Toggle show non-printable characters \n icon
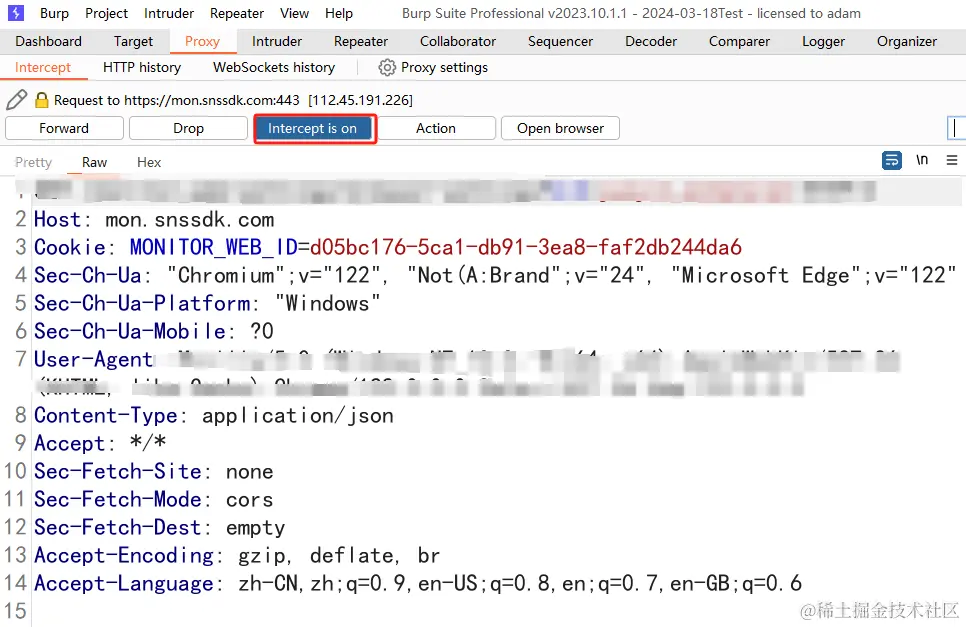This screenshot has height=627, width=966. coord(922,160)
